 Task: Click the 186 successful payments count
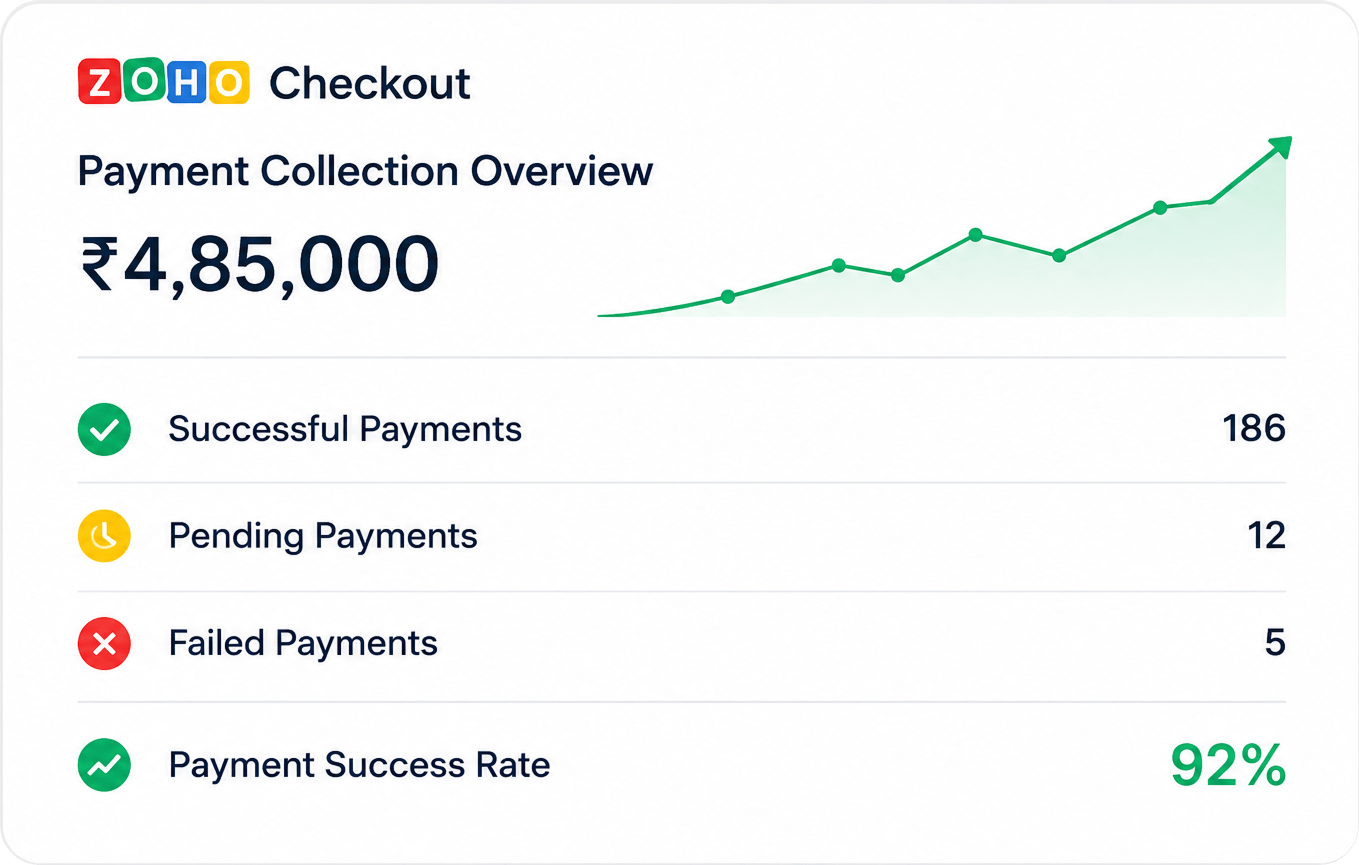[1254, 430]
